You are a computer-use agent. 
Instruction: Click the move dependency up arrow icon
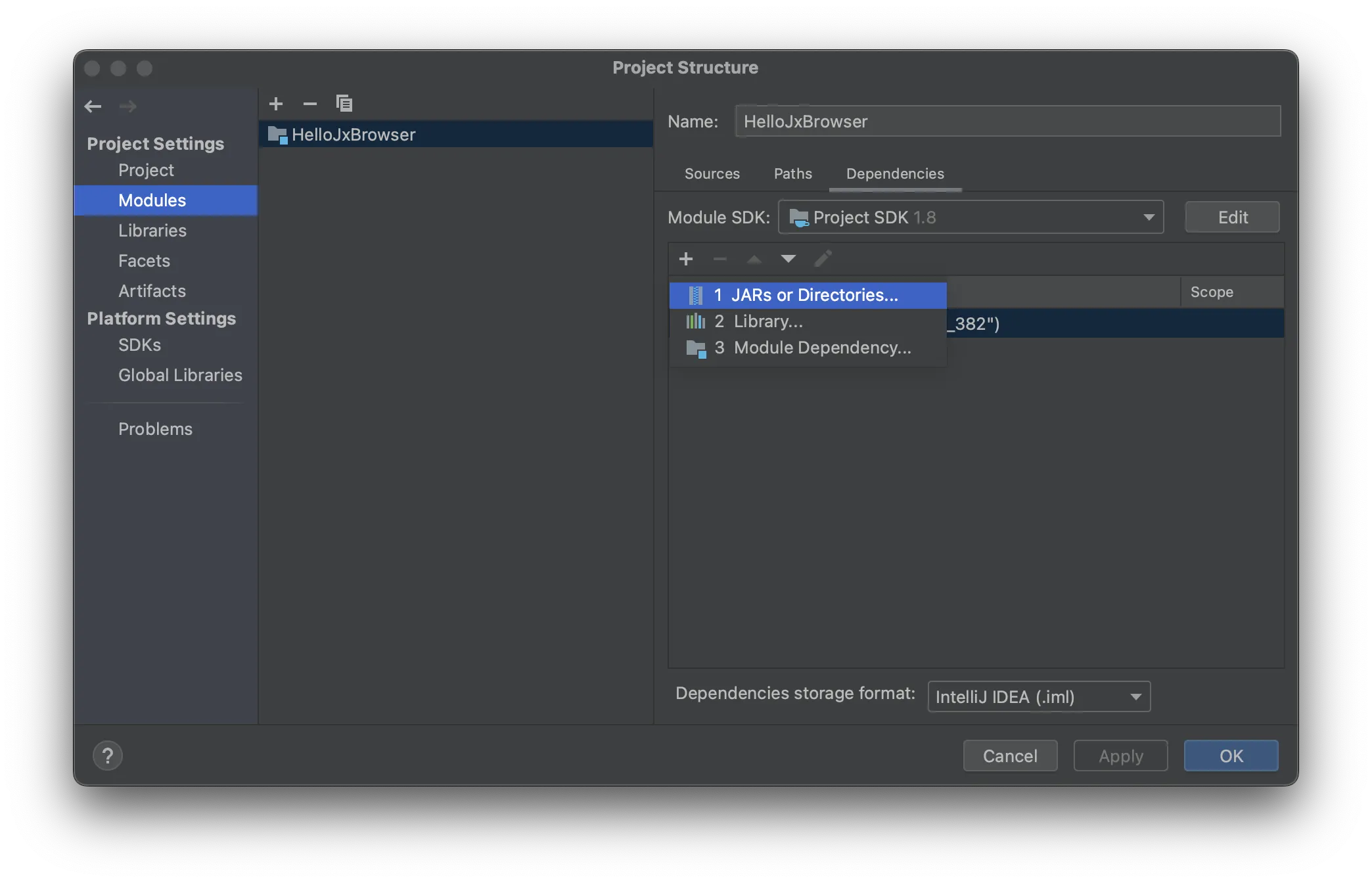[x=753, y=259]
